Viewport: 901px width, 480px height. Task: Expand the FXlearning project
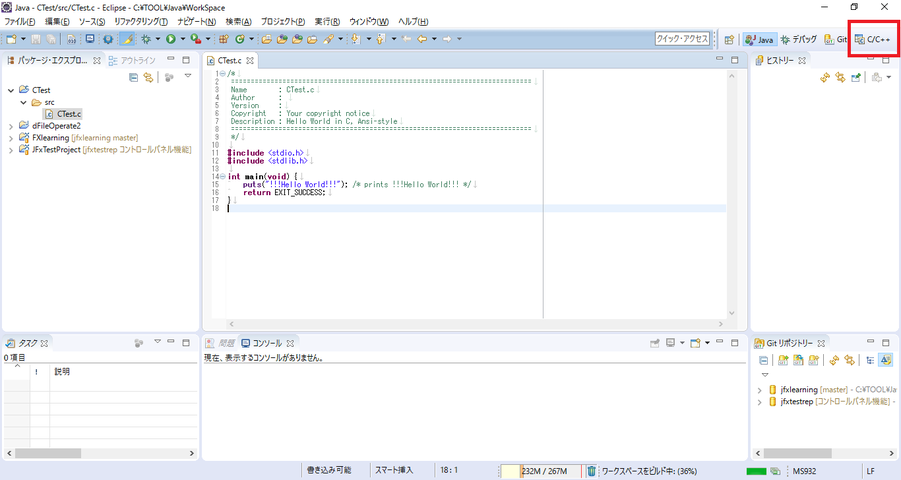11,138
